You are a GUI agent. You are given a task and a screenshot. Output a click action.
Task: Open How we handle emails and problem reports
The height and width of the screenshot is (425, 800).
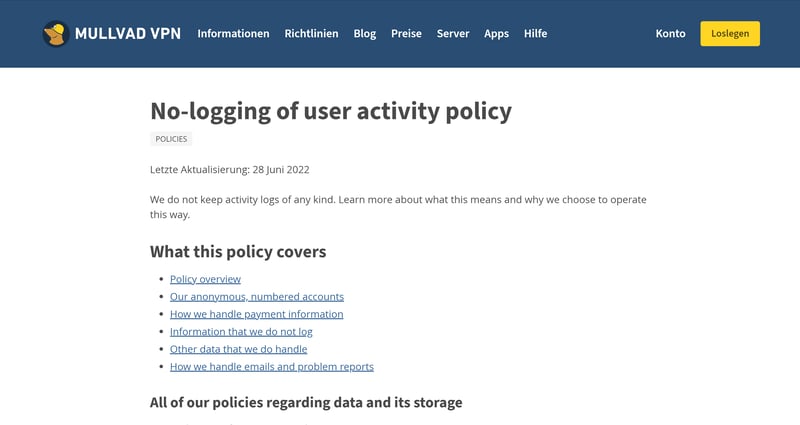[271, 367]
